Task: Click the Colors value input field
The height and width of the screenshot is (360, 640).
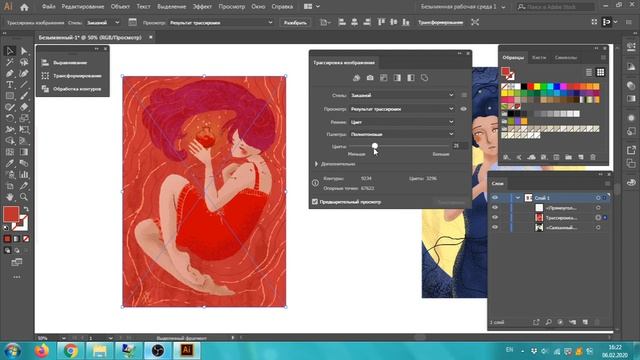Action: pos(459,146)
